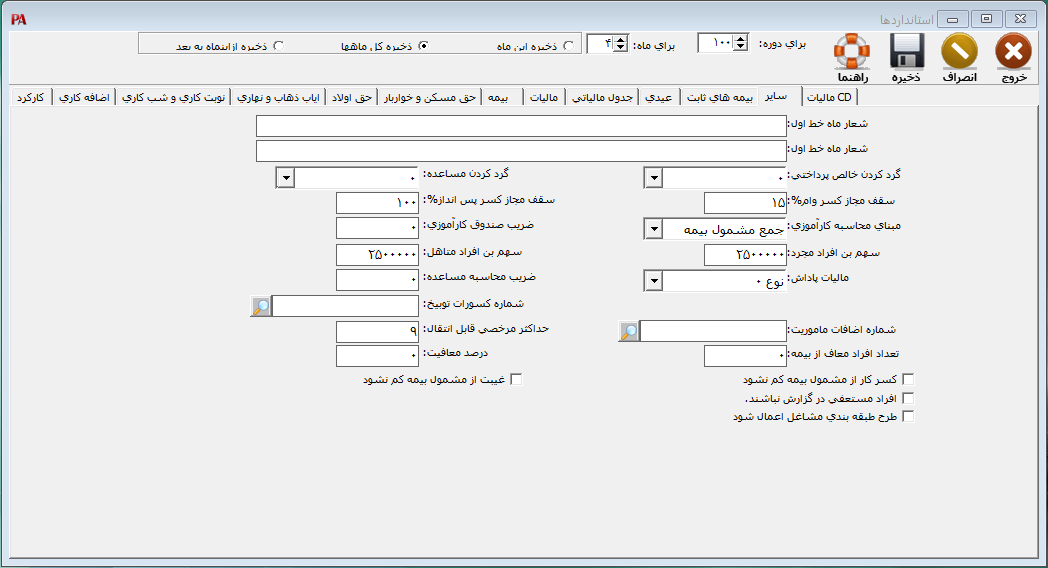This screenshot has width=1048, height=568.
Task: Enable کسر کار از مشمول بیمه کم نشود checkbox
Action: 908,380
